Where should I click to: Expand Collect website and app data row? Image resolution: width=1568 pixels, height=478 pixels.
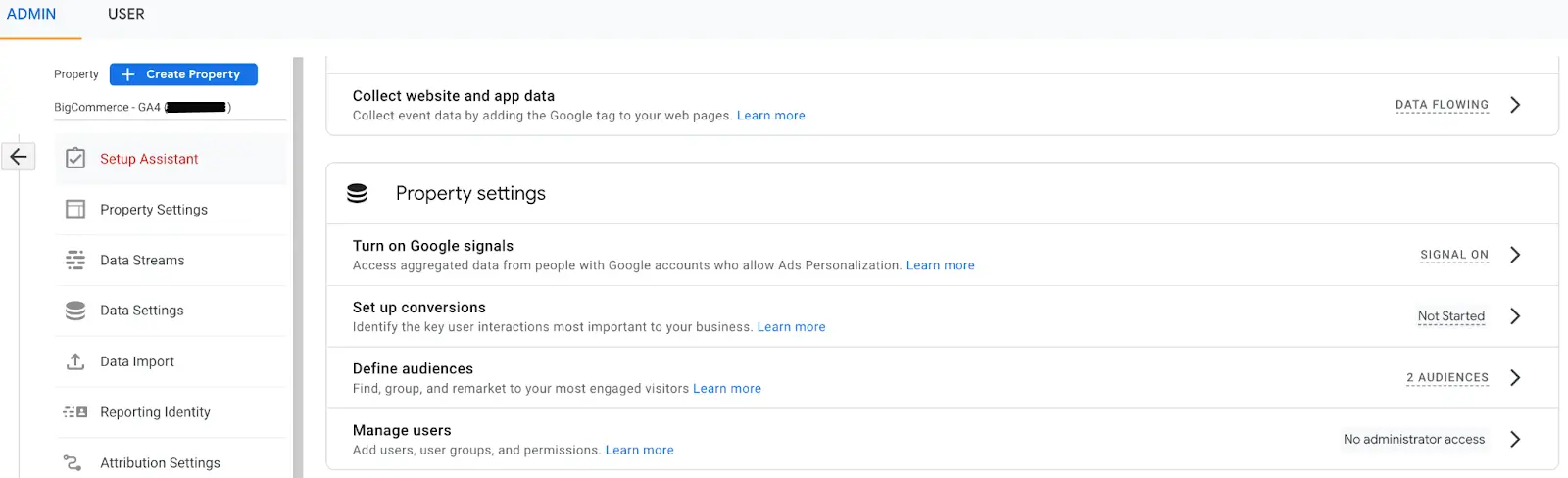[x=1515, y=105]
